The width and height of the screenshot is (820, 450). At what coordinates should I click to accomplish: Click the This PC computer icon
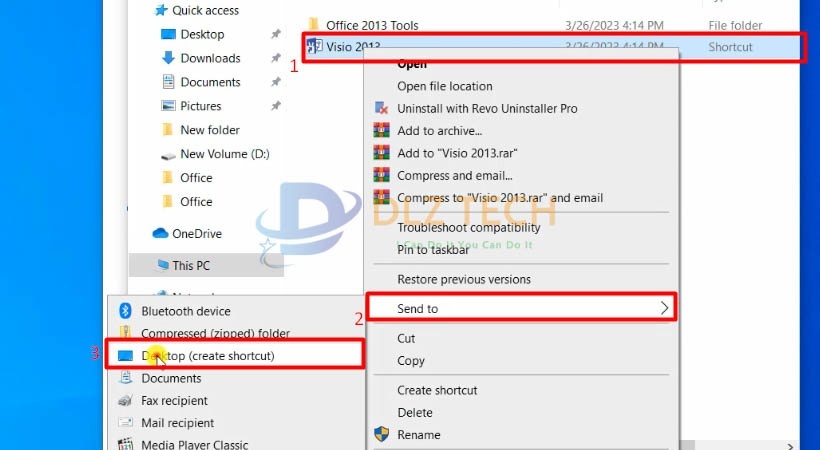pos(162,265)
